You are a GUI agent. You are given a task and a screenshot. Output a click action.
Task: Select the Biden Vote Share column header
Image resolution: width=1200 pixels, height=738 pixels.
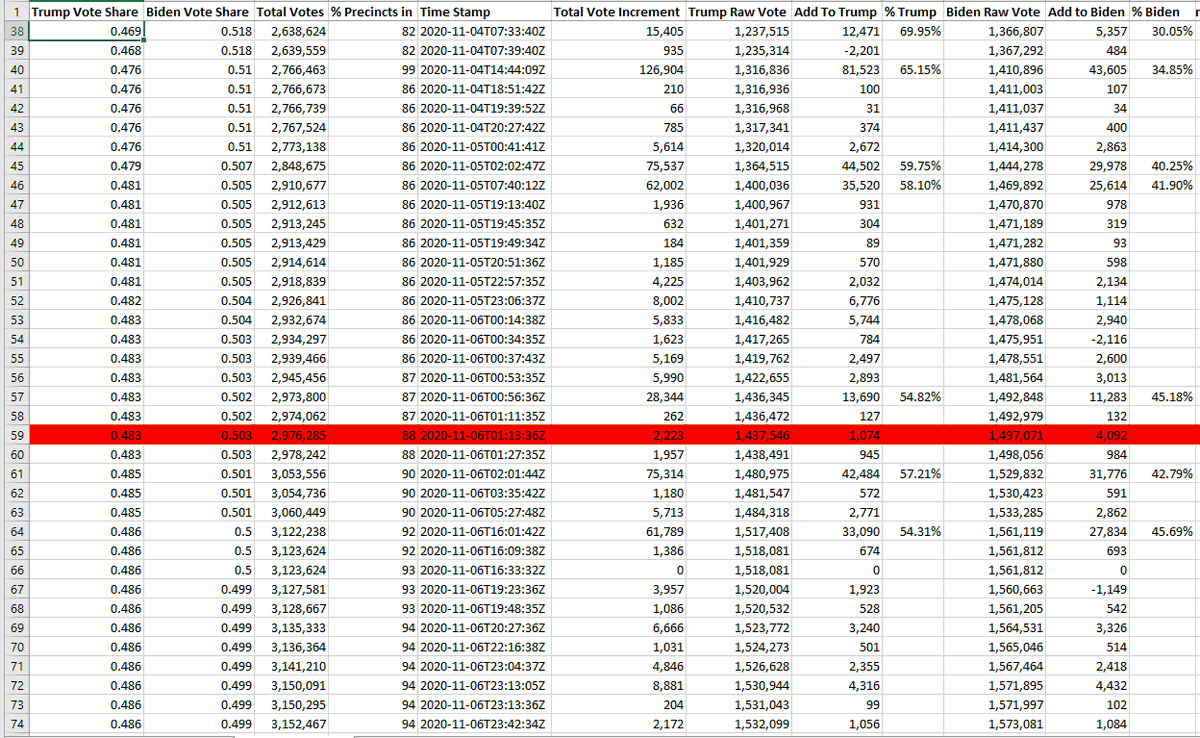click(197, 13)
